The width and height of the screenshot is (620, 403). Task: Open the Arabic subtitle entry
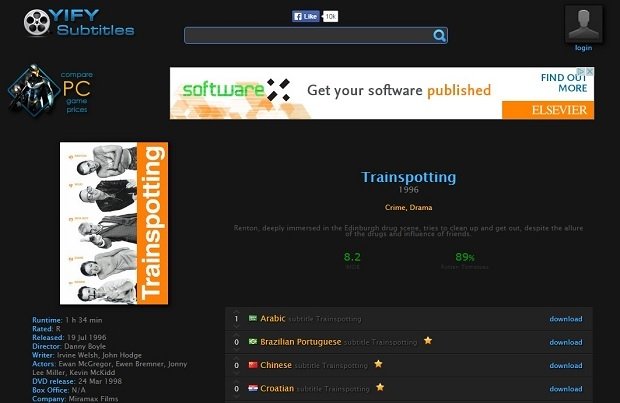(x=311, y=318)
